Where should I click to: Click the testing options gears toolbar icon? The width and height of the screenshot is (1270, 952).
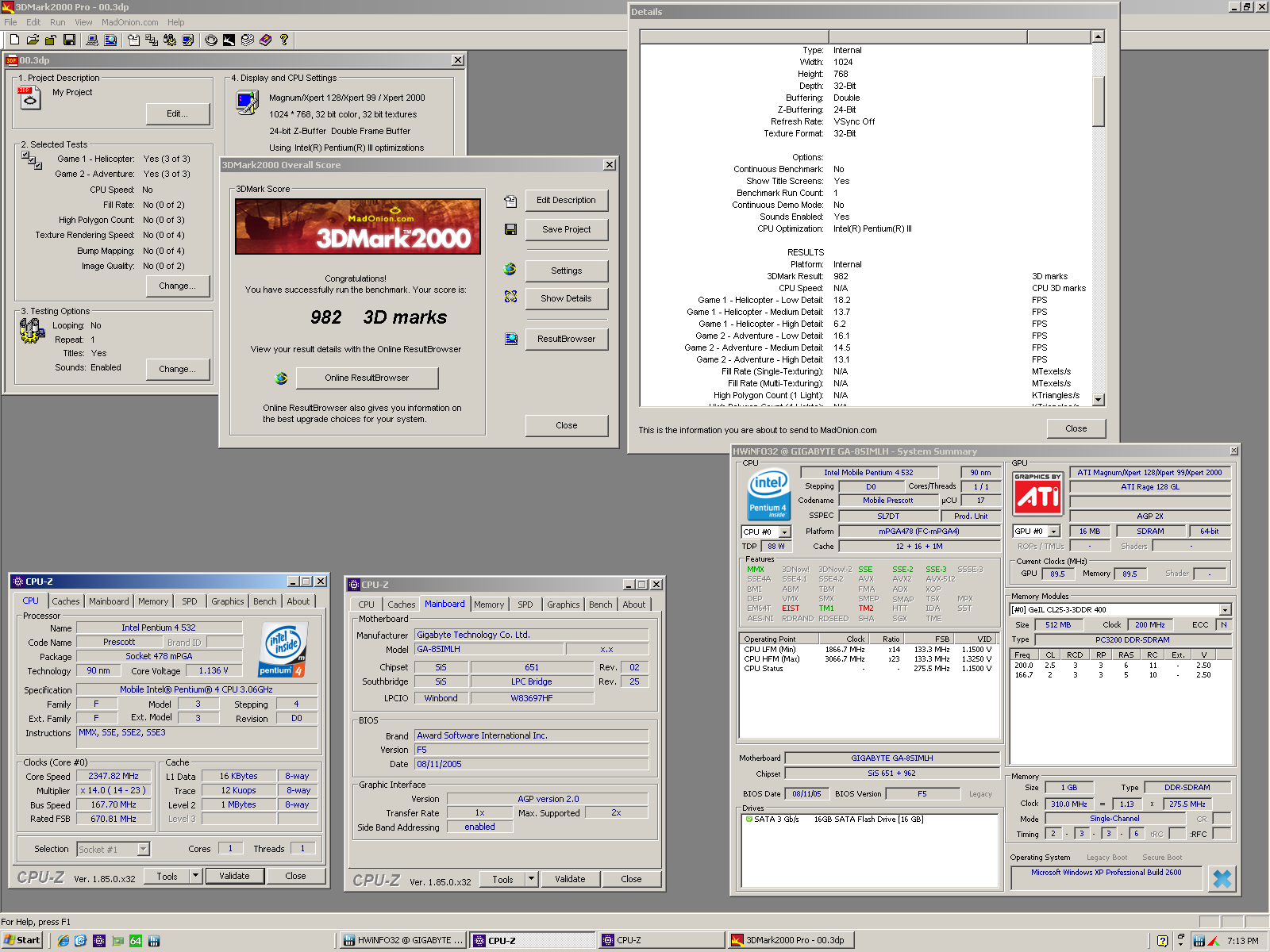point(170,40)
